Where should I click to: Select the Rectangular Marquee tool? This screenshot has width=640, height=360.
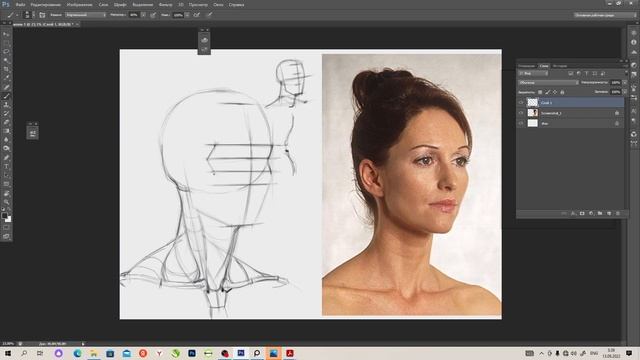tap(6, 43)
